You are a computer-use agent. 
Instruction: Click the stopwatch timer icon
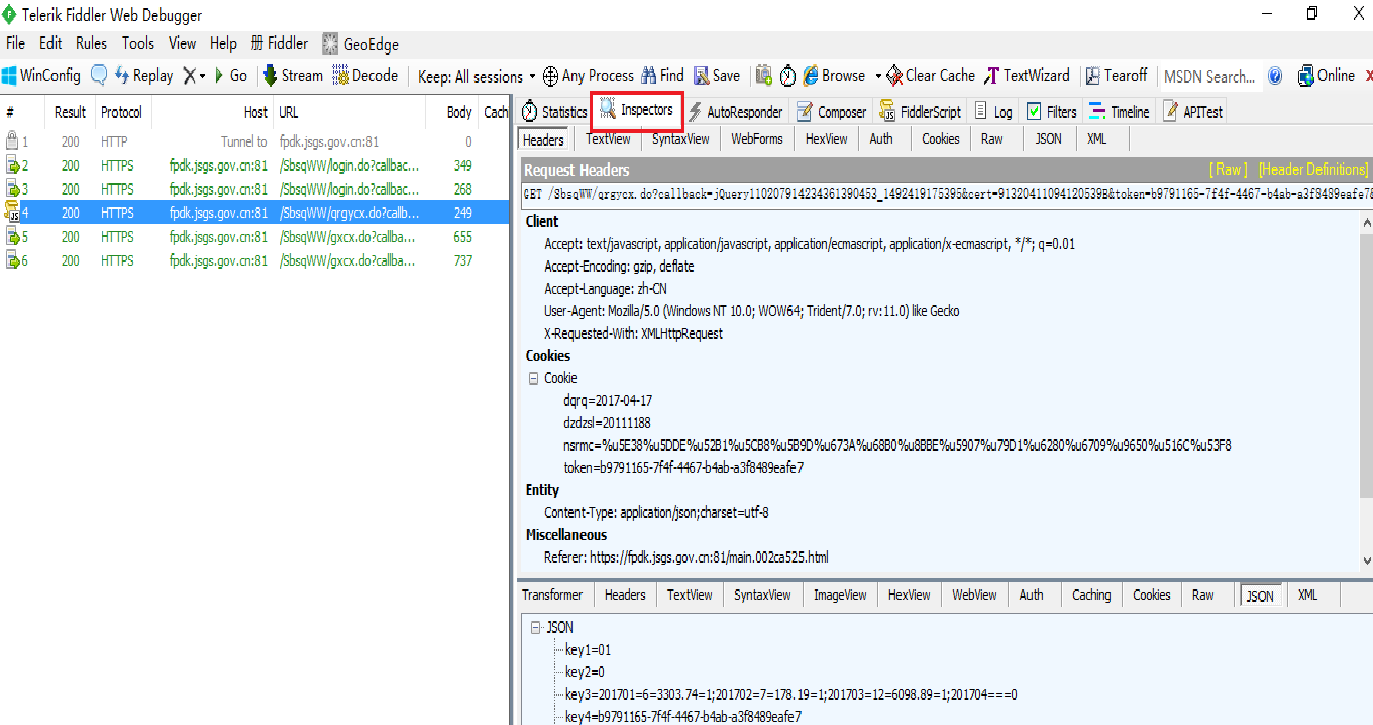(788, 76)
